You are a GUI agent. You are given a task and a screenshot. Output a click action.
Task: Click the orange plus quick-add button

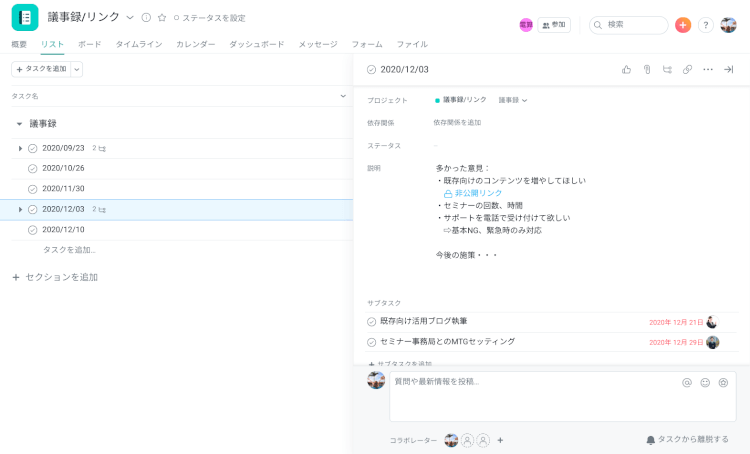683,25
